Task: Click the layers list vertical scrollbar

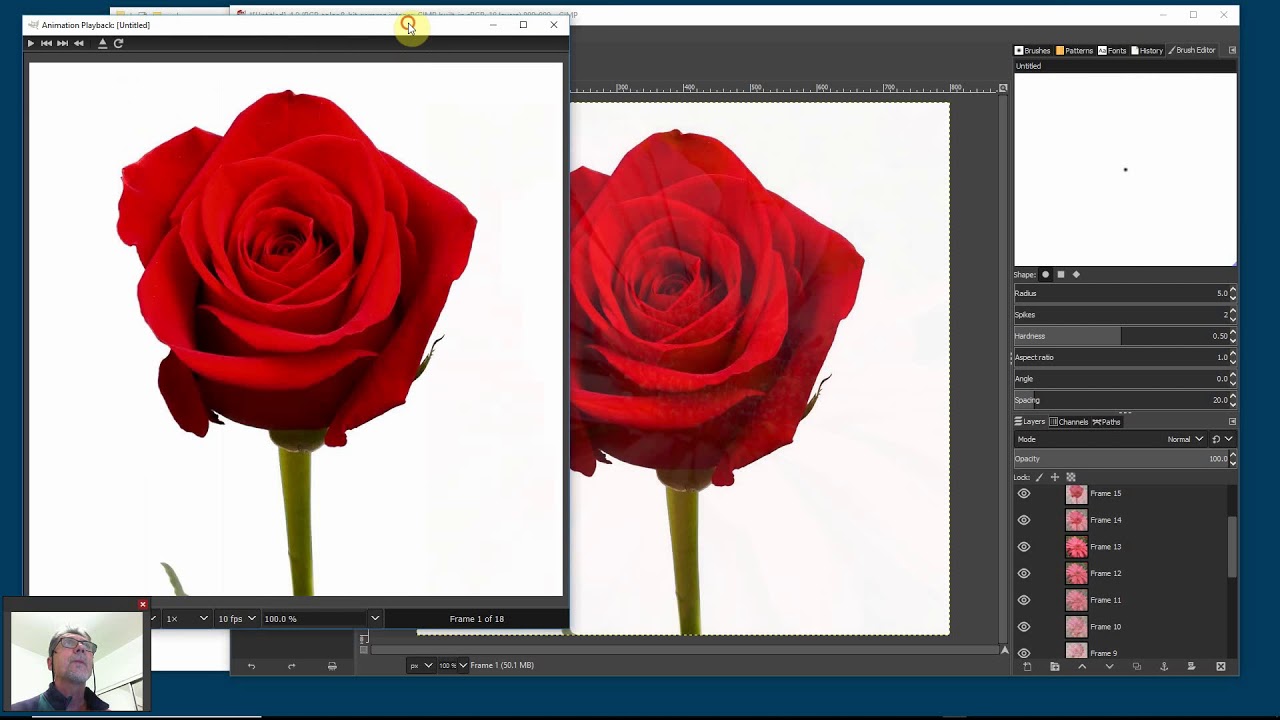Action: pyautogui.click(x=1232, y=546)
